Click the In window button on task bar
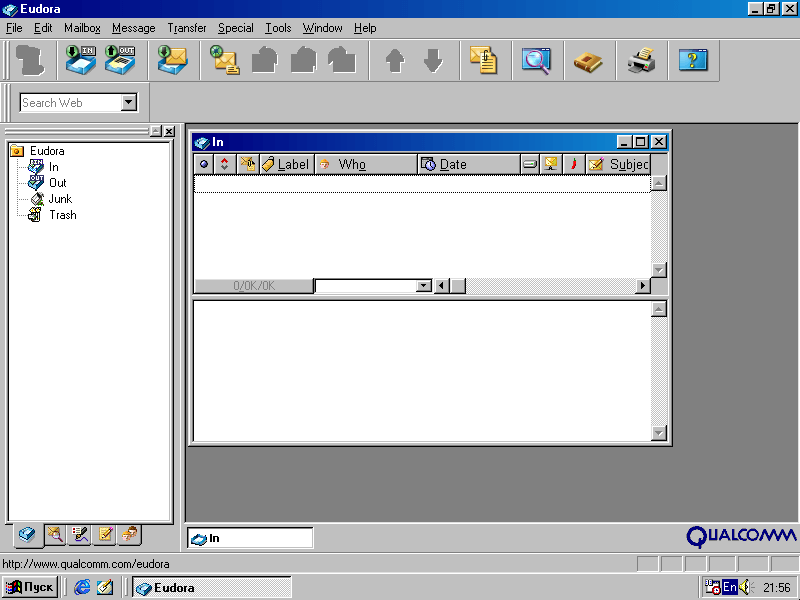Image resolution: width=800 pixels, height=600 pixels. [x=250, y=538]
